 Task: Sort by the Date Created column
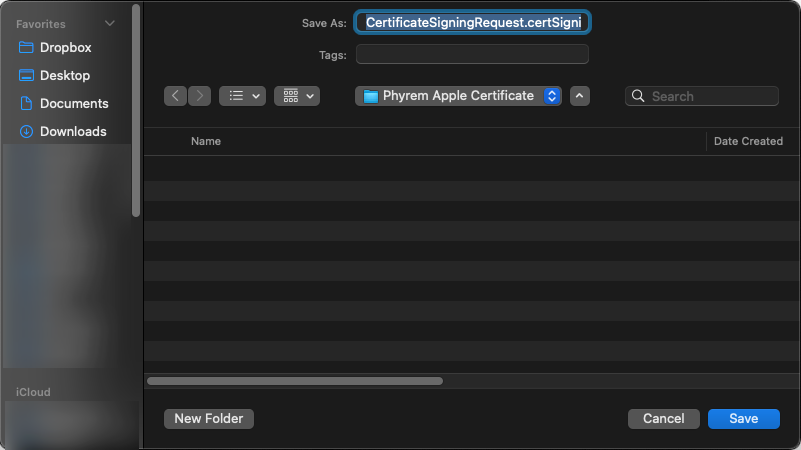pos(748,141)
